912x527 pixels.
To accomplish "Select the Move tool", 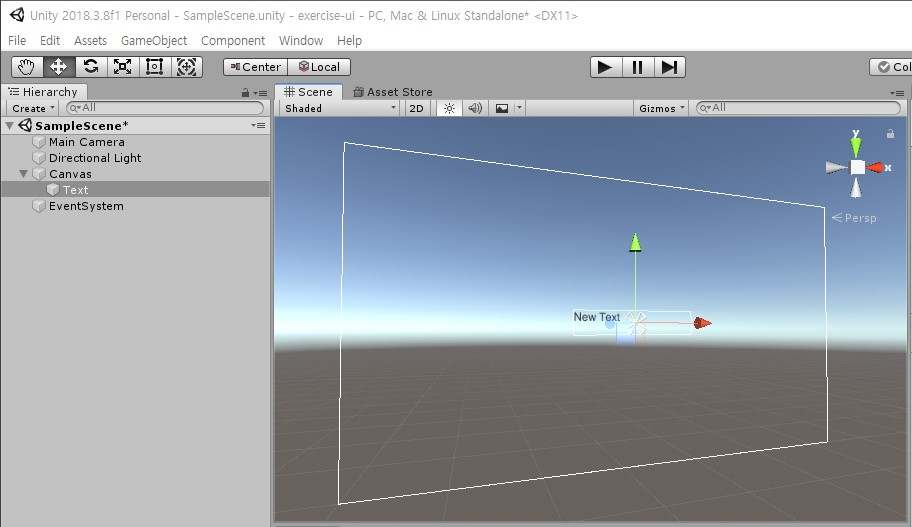I will pyautogui.click(x=59, y=67).
